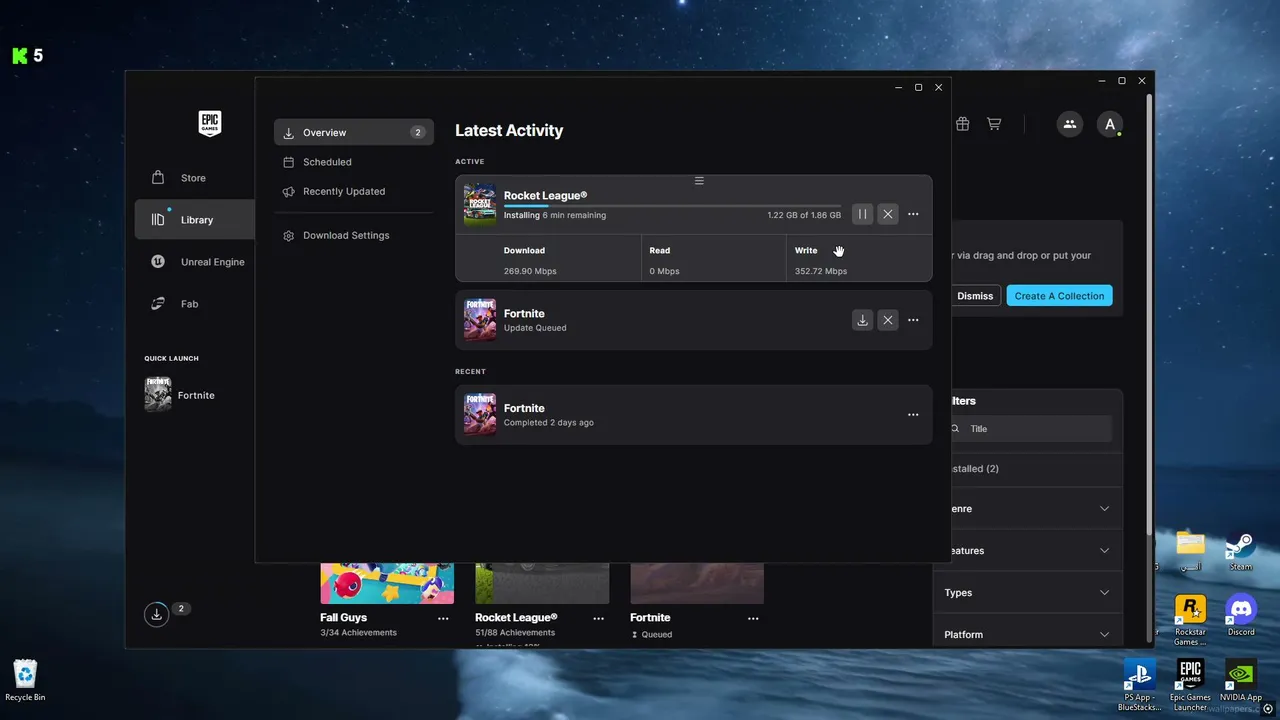Screen dimensions: 1280x720
Task: Start the queued Fortnite update download
Action: 862,320
